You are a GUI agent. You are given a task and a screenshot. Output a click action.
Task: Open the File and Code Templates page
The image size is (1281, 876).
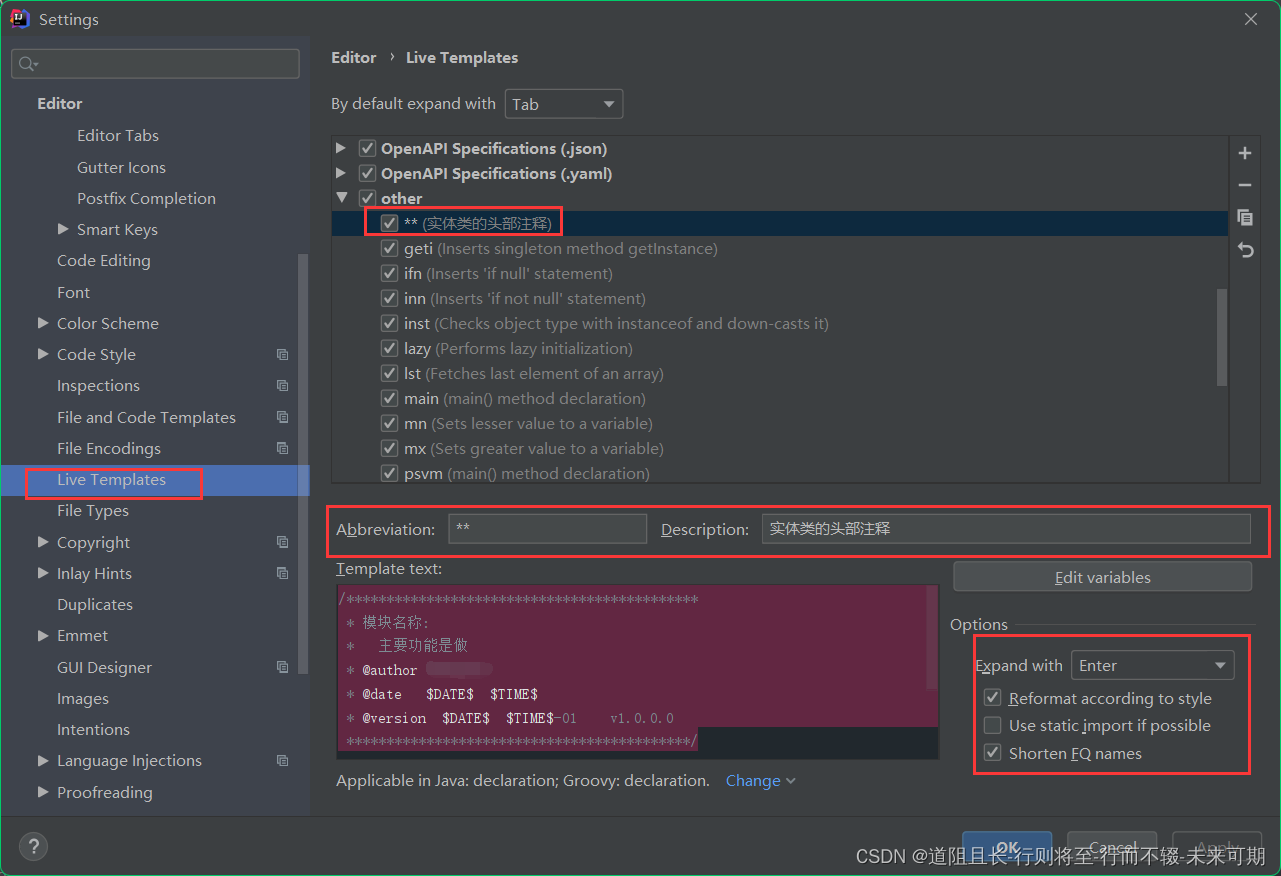tap(146, 417)
